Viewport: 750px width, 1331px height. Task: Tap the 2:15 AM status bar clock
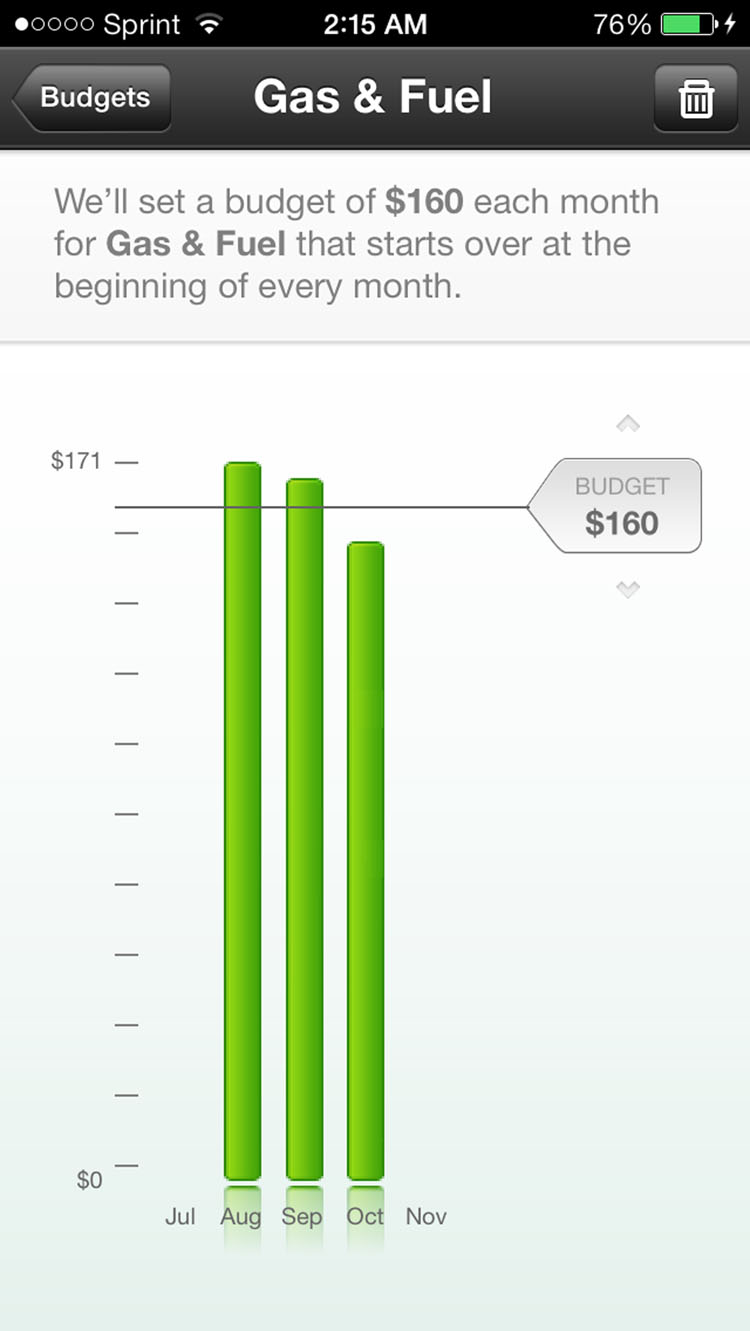click(x=373, y=24)
